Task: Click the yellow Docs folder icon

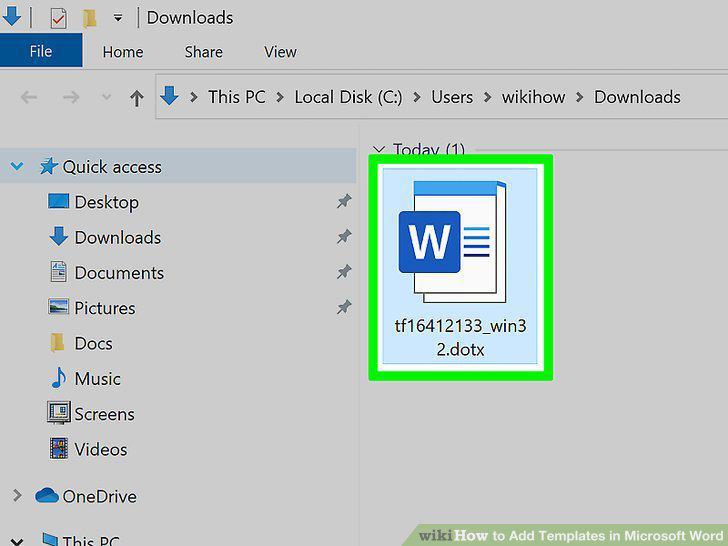Action: pos(58,343)
